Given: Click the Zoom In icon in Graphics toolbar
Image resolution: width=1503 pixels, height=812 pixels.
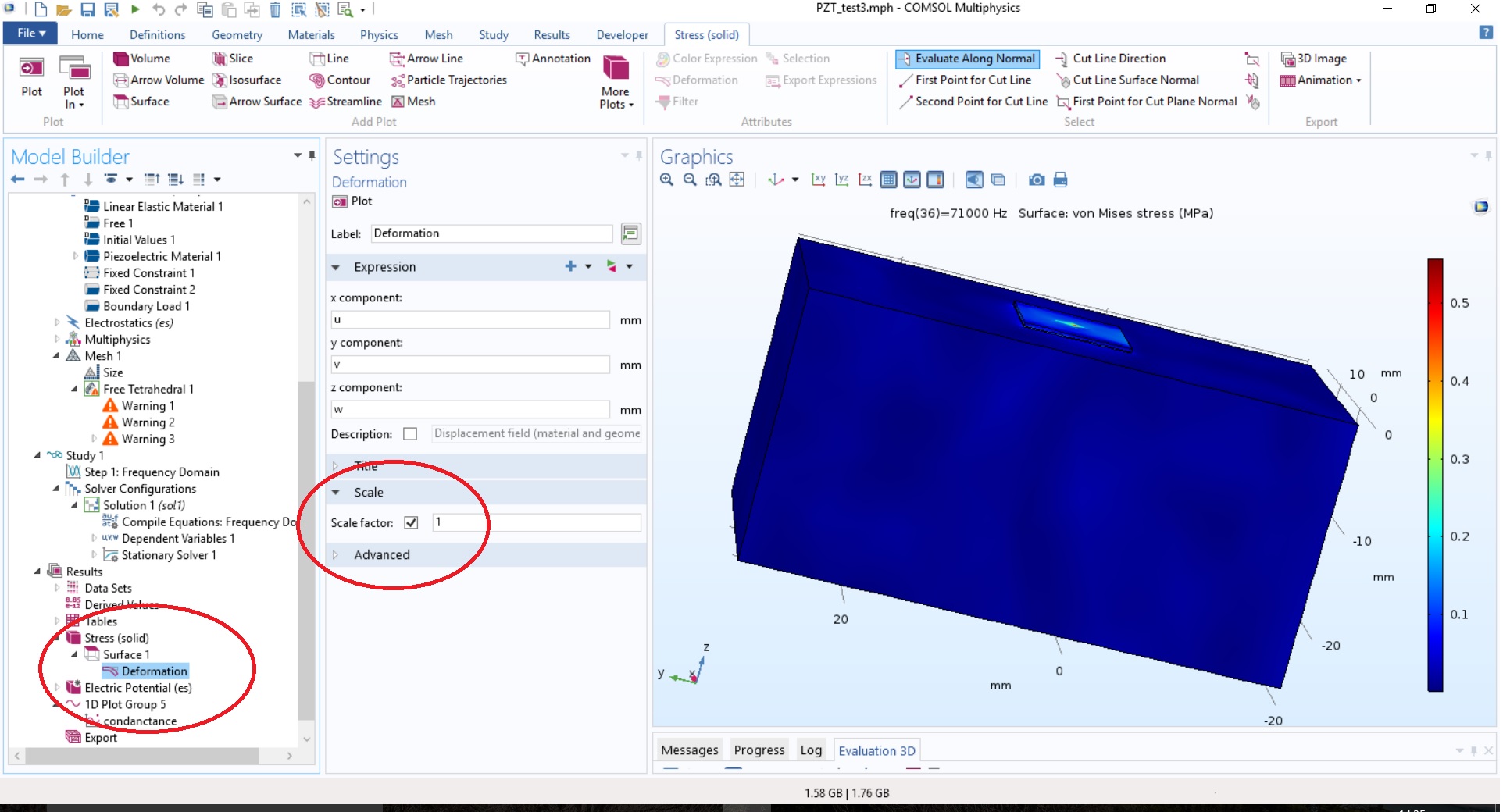Looking at the screenshot, I should [x=666, y=180].
